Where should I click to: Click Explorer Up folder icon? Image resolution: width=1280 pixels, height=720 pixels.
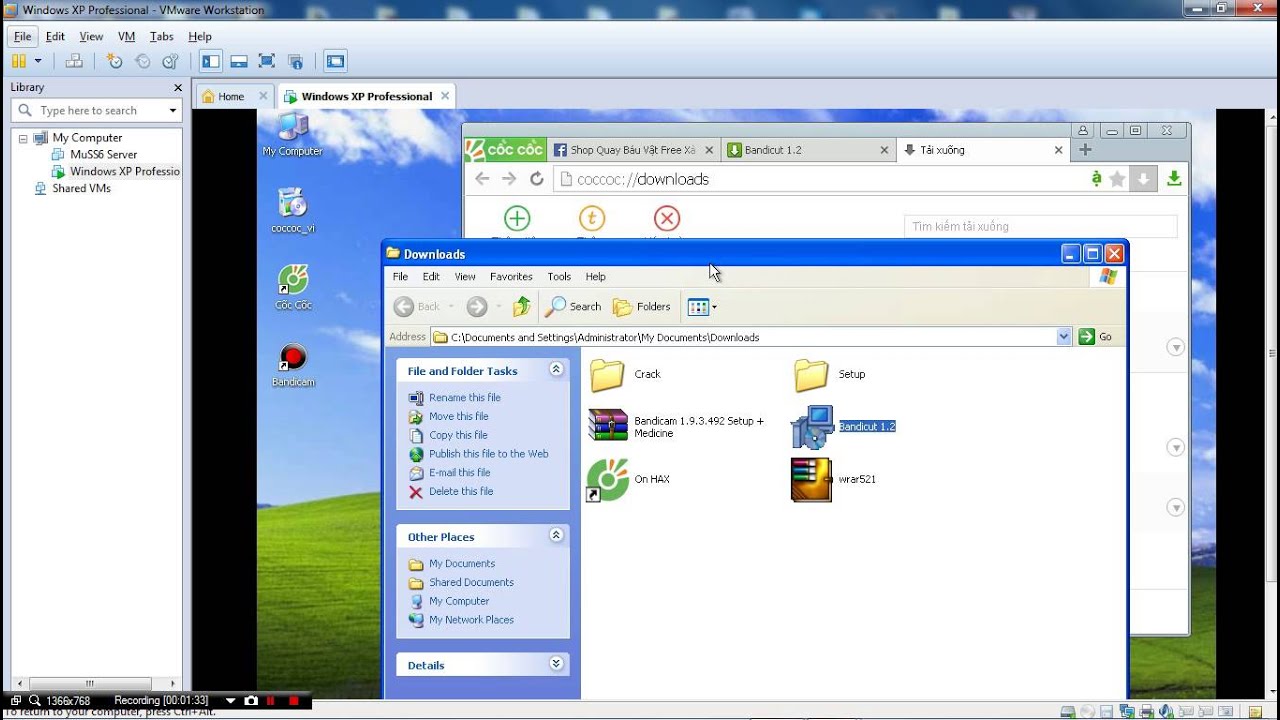point(522,307)
